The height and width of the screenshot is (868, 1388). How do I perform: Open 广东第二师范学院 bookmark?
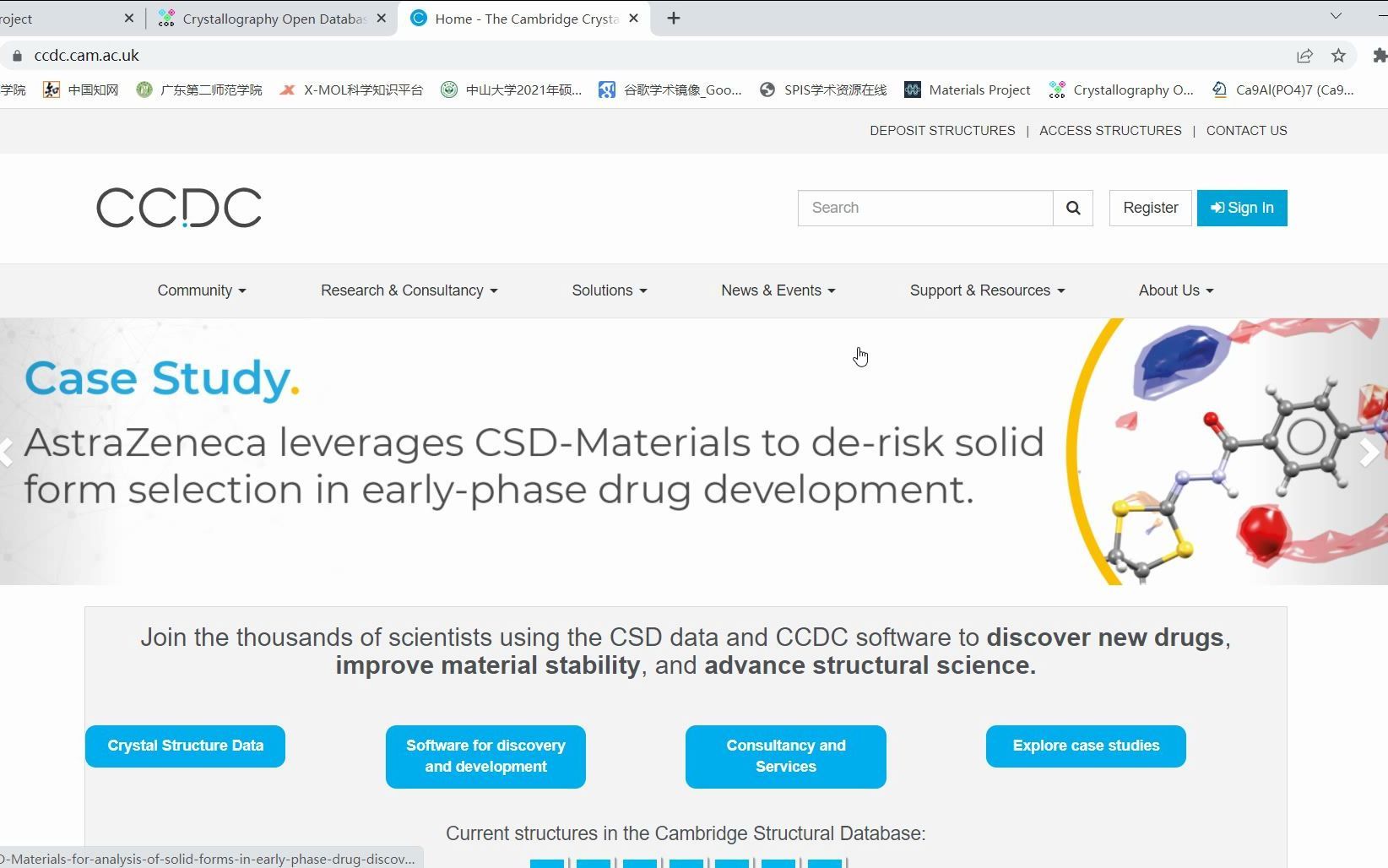coord(199,90)
